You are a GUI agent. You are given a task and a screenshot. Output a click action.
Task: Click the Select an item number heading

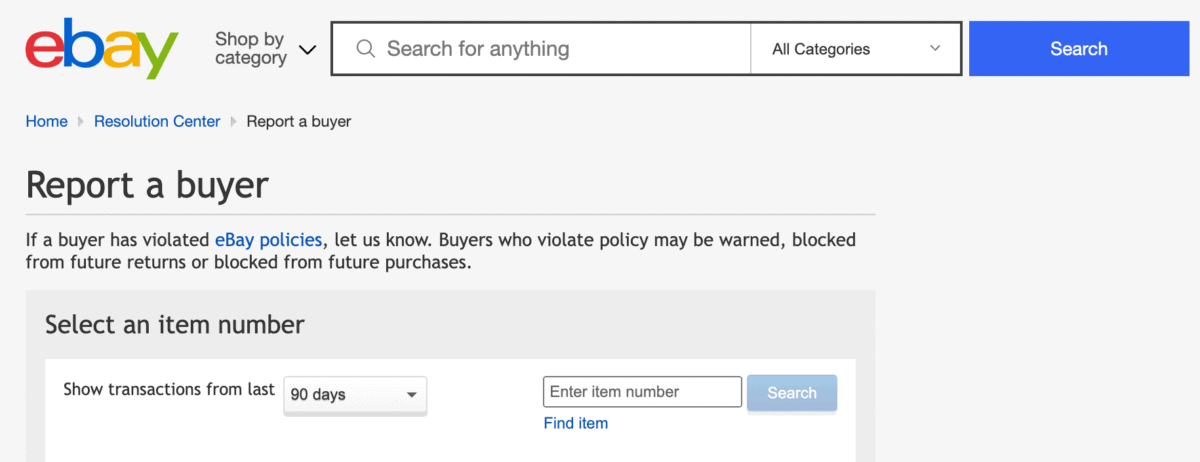tap(175, 325)
